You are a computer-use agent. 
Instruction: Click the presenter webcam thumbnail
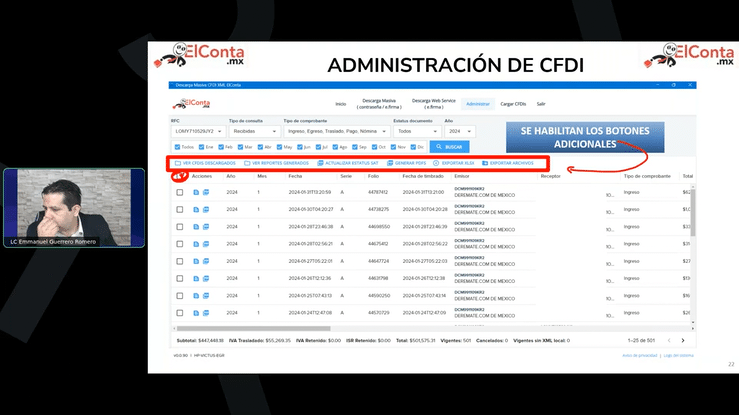(74, 208)
